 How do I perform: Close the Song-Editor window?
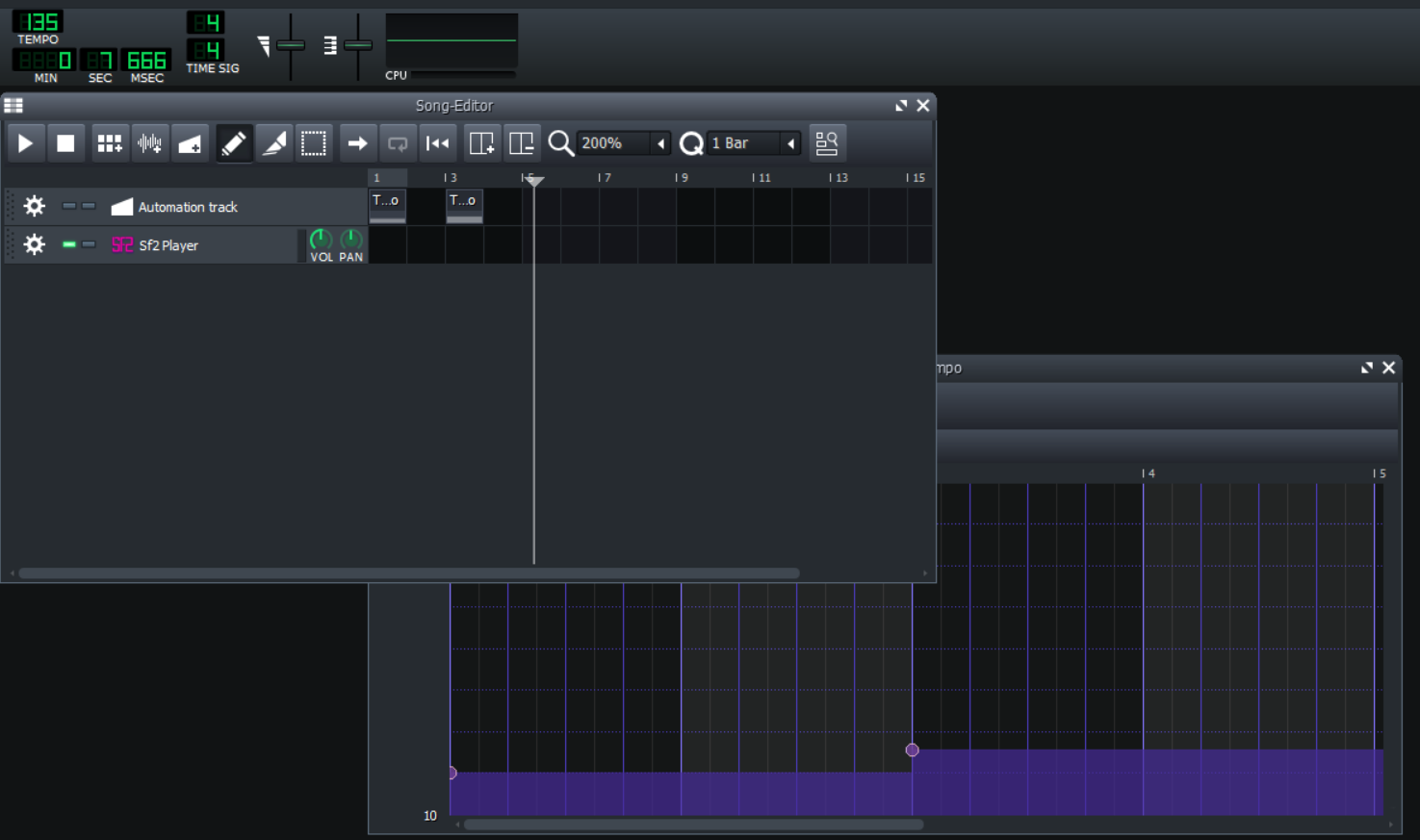coord(923,106)
